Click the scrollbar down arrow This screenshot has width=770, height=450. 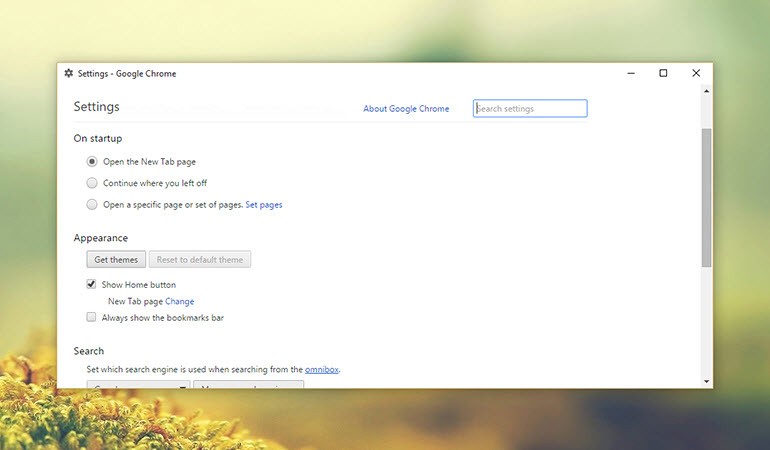click(x=706, y=381)
